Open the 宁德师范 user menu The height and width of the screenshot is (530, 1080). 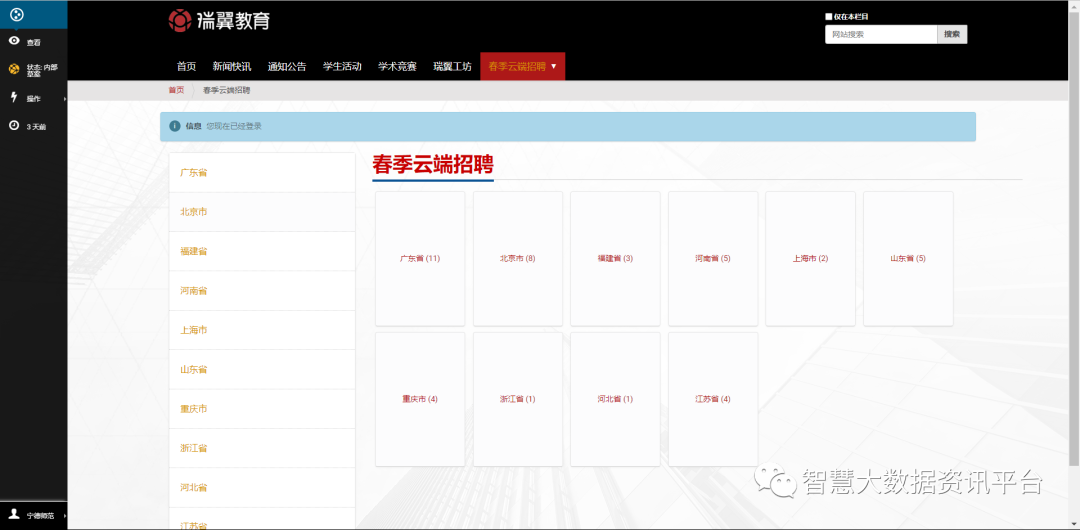[x=34, y=515]
